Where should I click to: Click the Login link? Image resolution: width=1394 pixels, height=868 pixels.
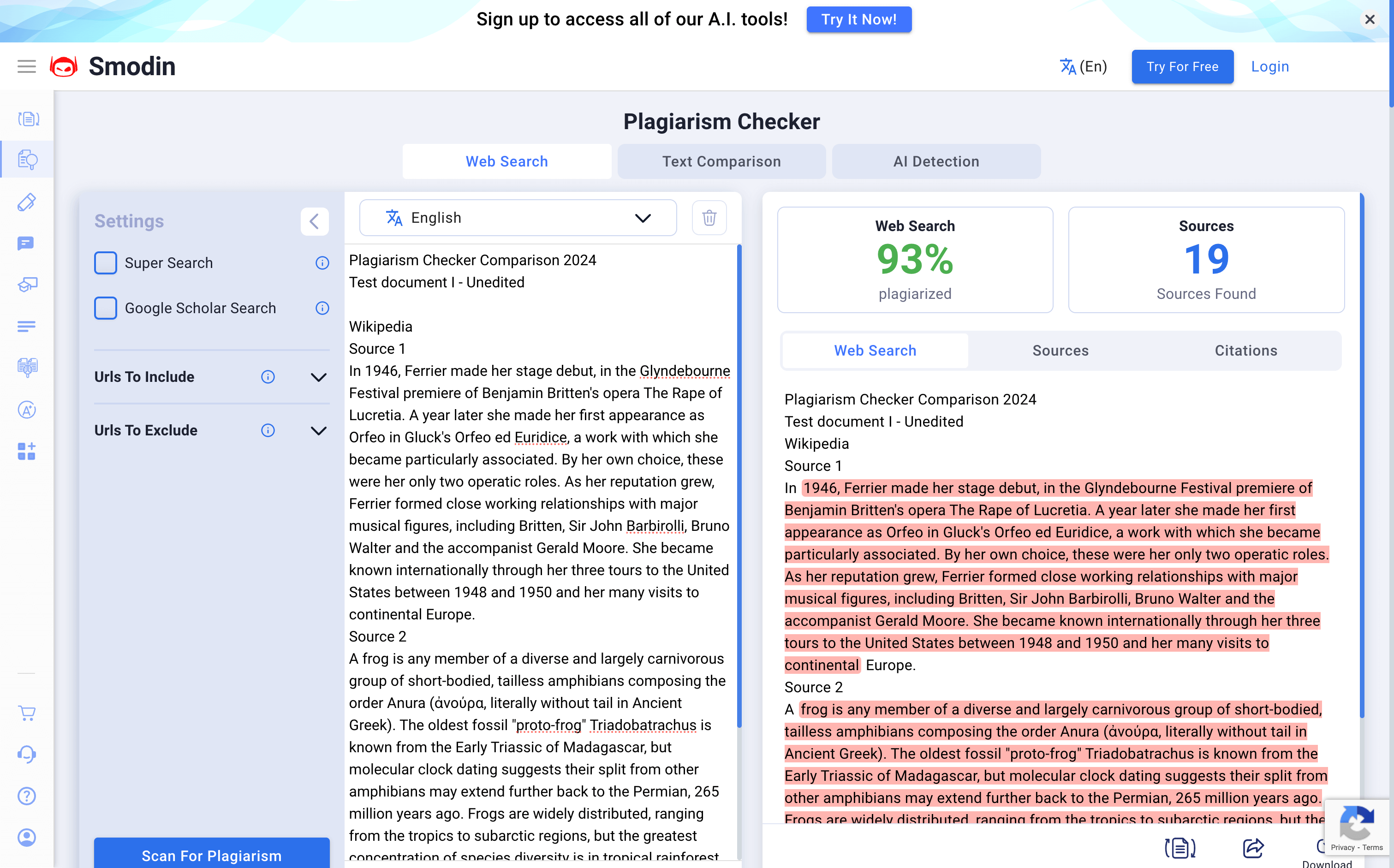click(1270, 66)
